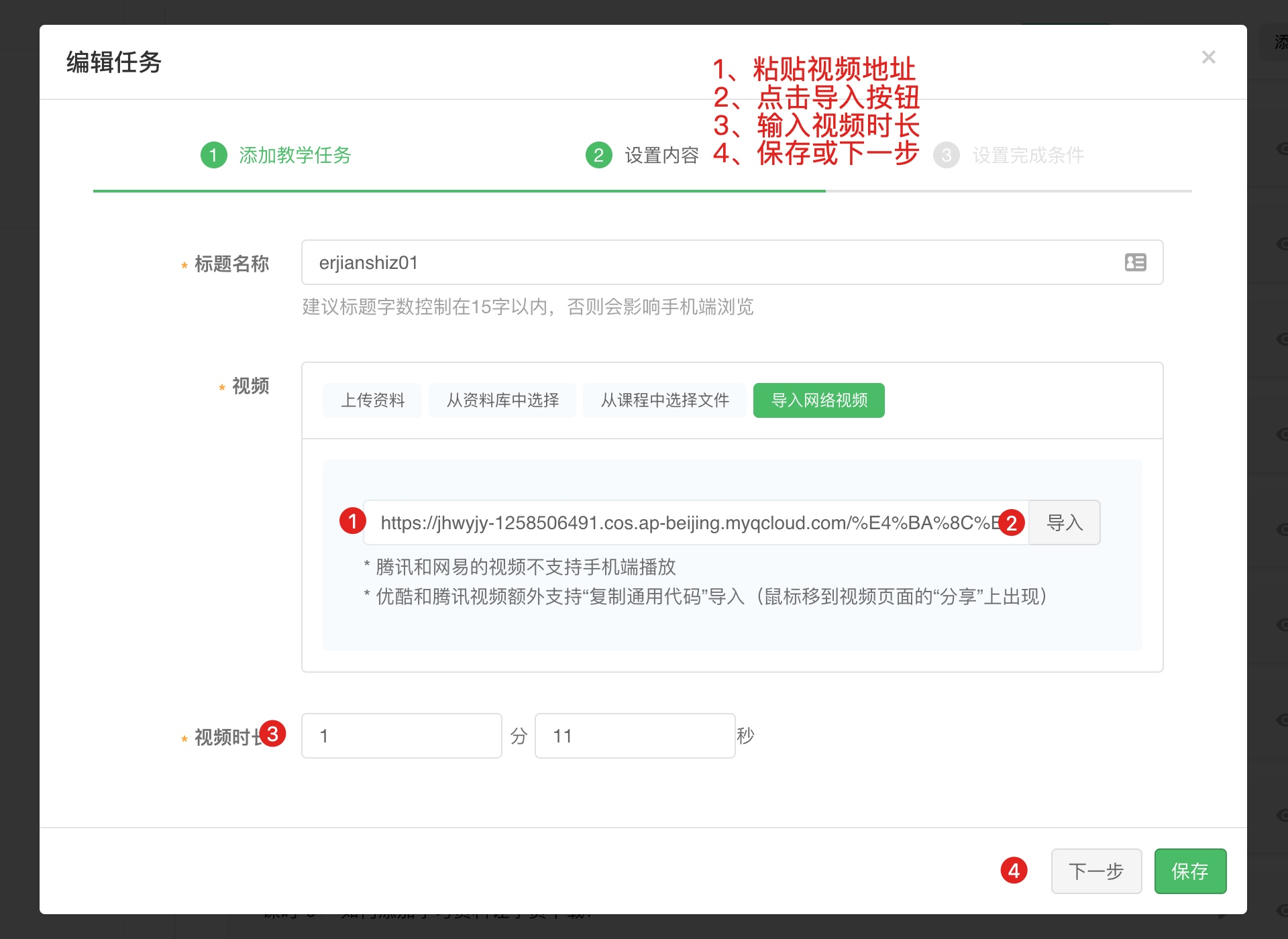Click the video URL input field
Viewport: 1288px width, 939px height.
(x=684, y=522)
